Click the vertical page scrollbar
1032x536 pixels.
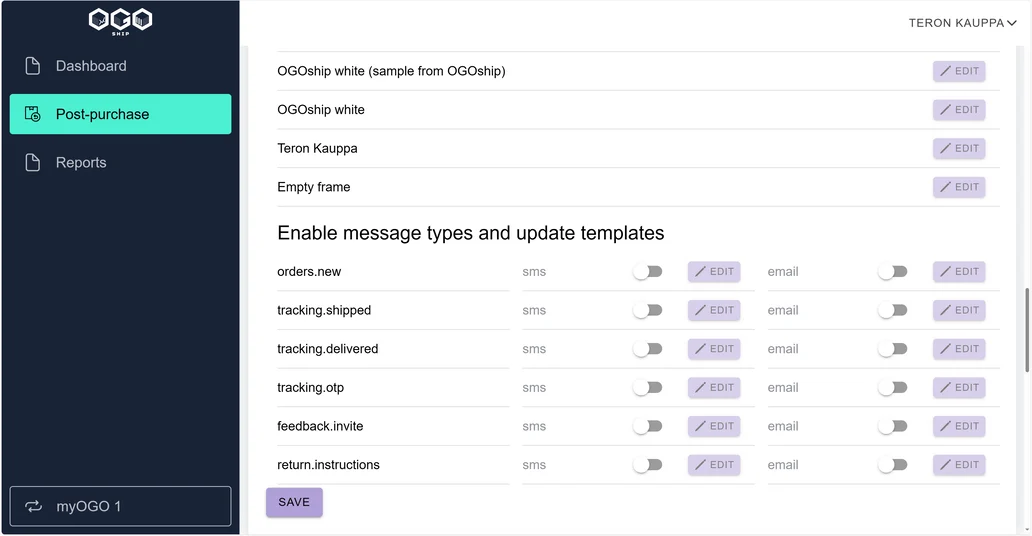coord(1027,329)
